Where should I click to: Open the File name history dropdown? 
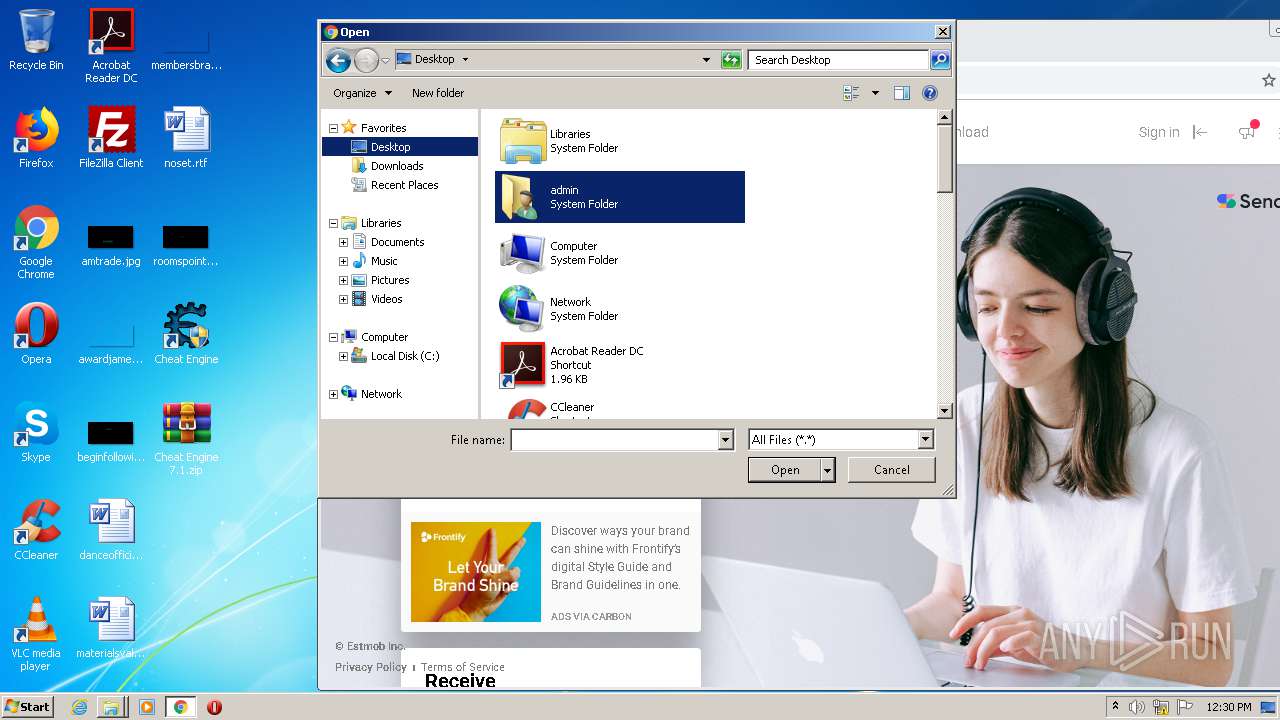click(x=726, y=440)
